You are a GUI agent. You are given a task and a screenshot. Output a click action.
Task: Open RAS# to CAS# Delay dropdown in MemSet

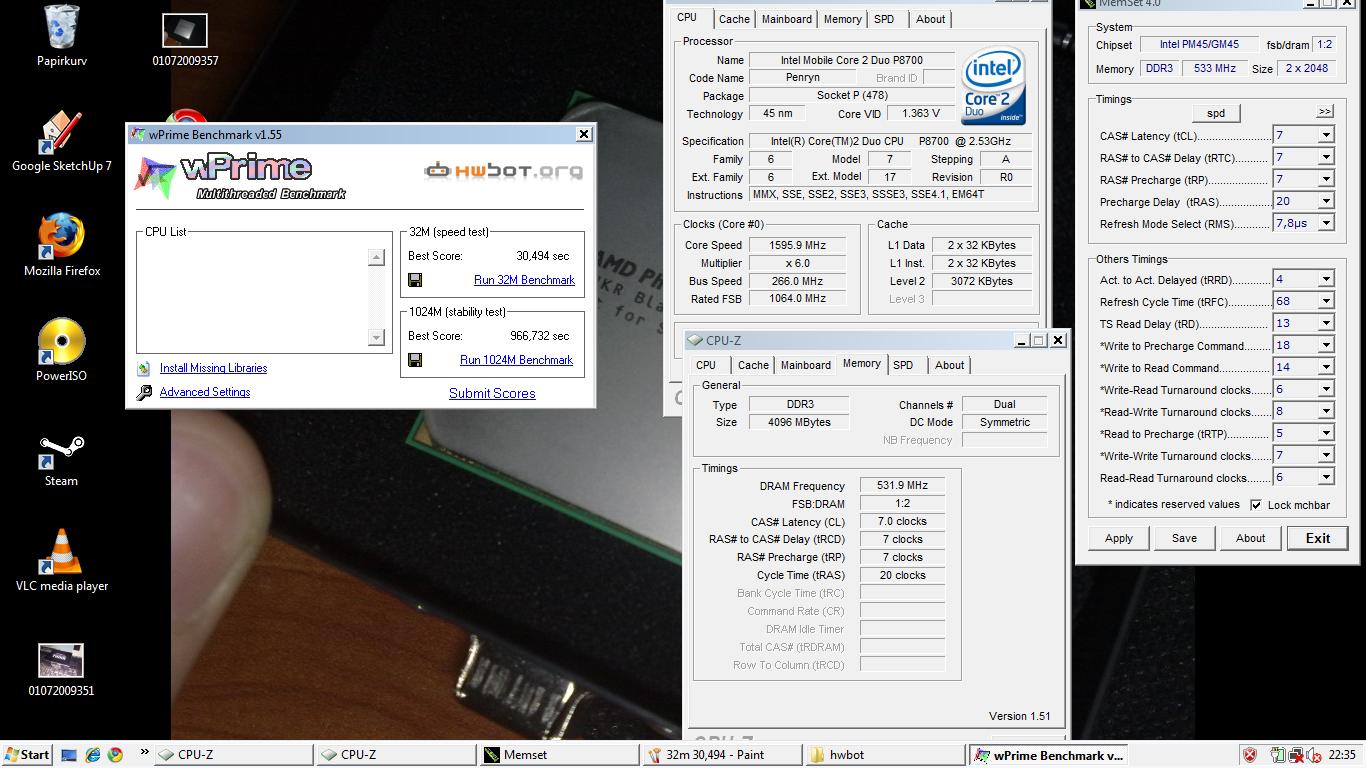1326,157
